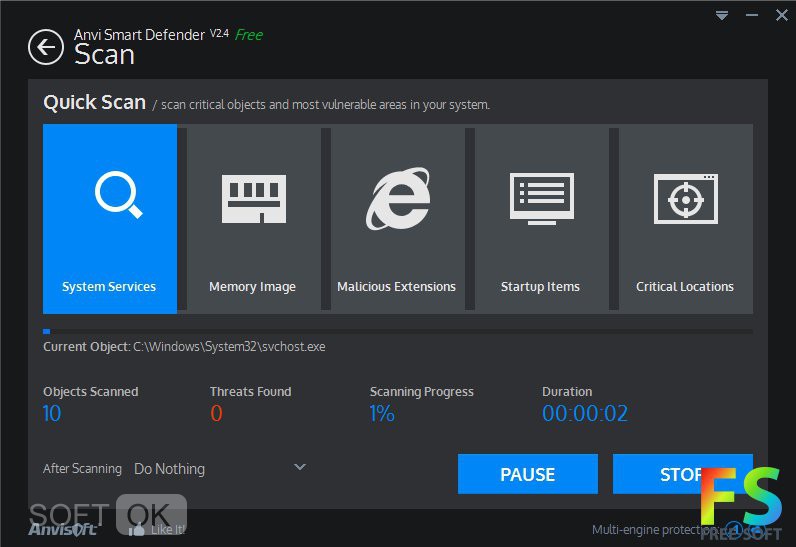This screenshot has height=547, width=796.
Task: Select the Startup Items scan tile
Action: 541,219
